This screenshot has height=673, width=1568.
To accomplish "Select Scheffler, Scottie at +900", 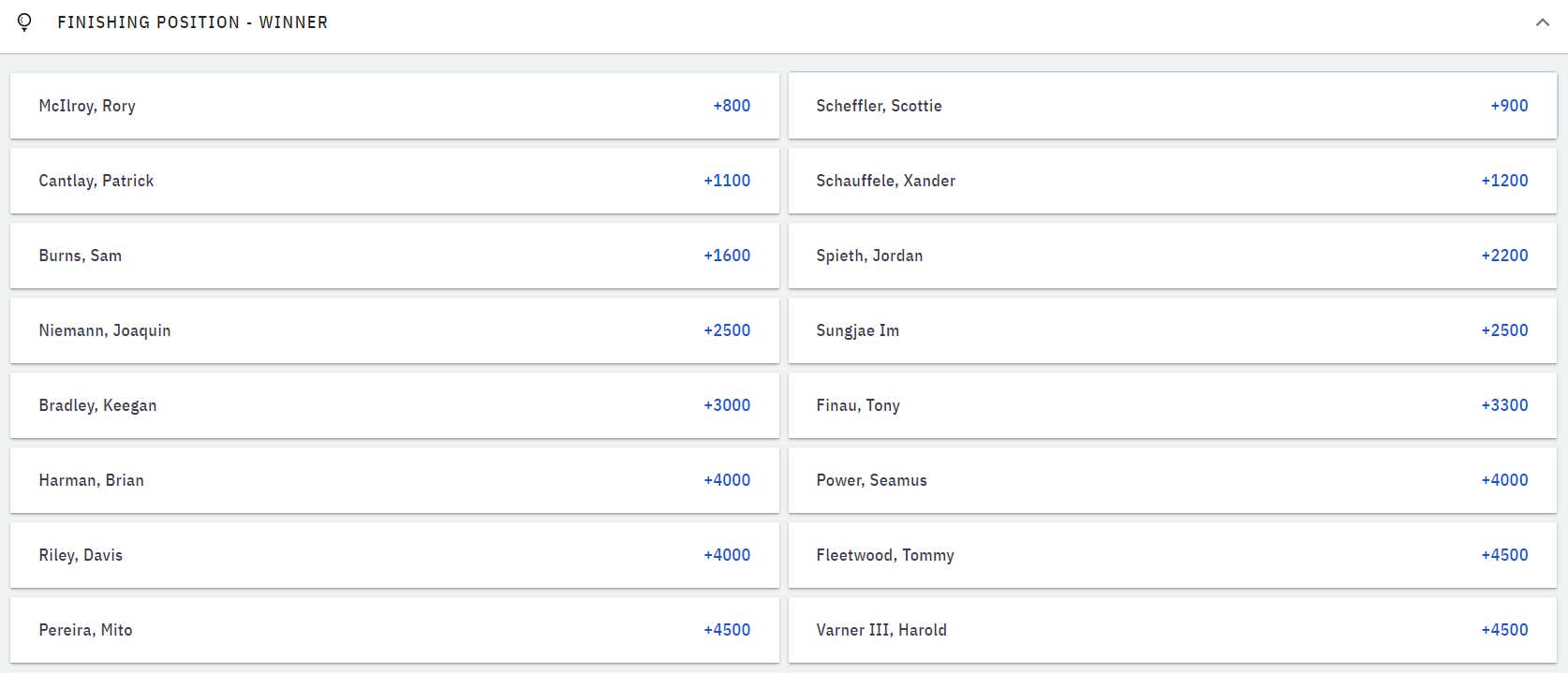I will click(x=1173, y=106).
